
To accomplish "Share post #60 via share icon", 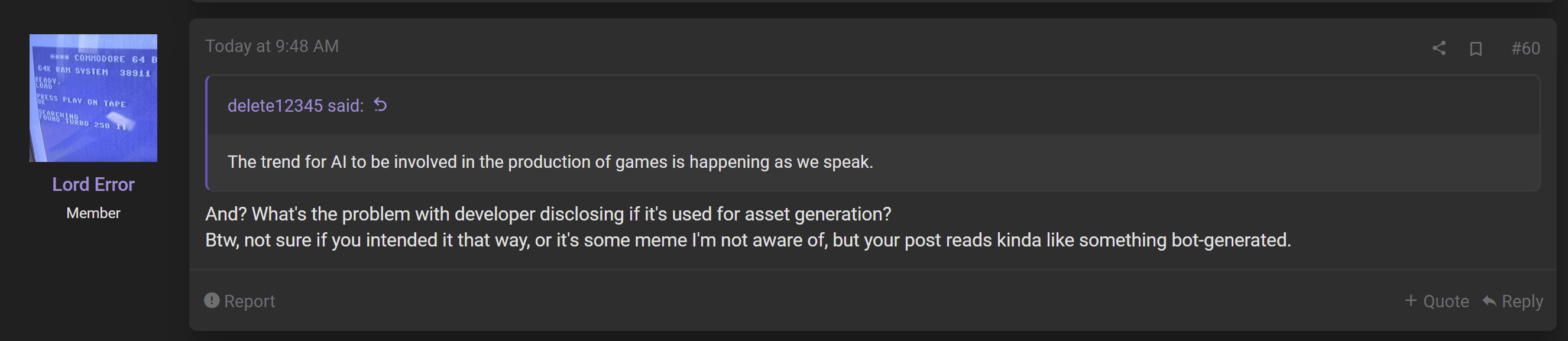I will pos(1439,48).
